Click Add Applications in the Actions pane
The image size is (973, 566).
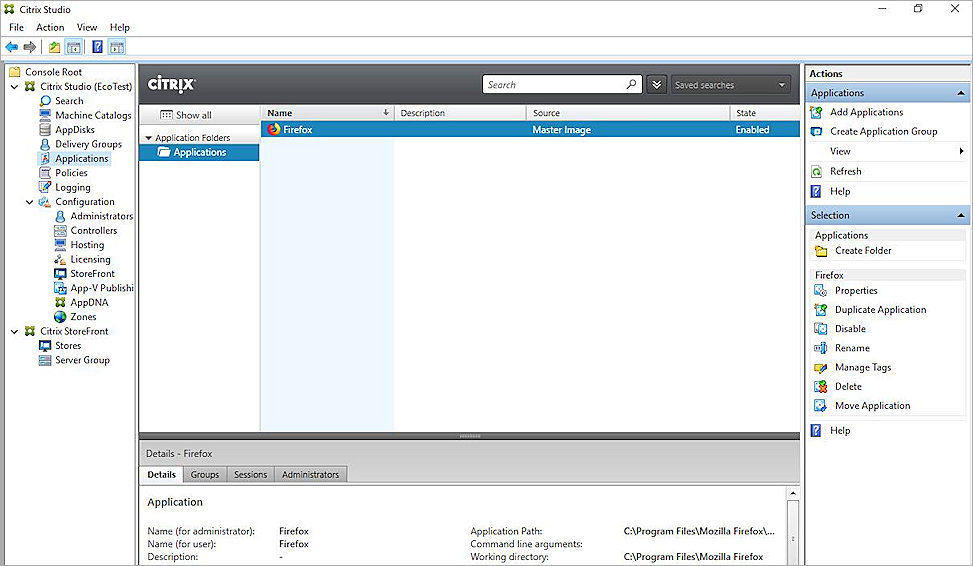866,112
